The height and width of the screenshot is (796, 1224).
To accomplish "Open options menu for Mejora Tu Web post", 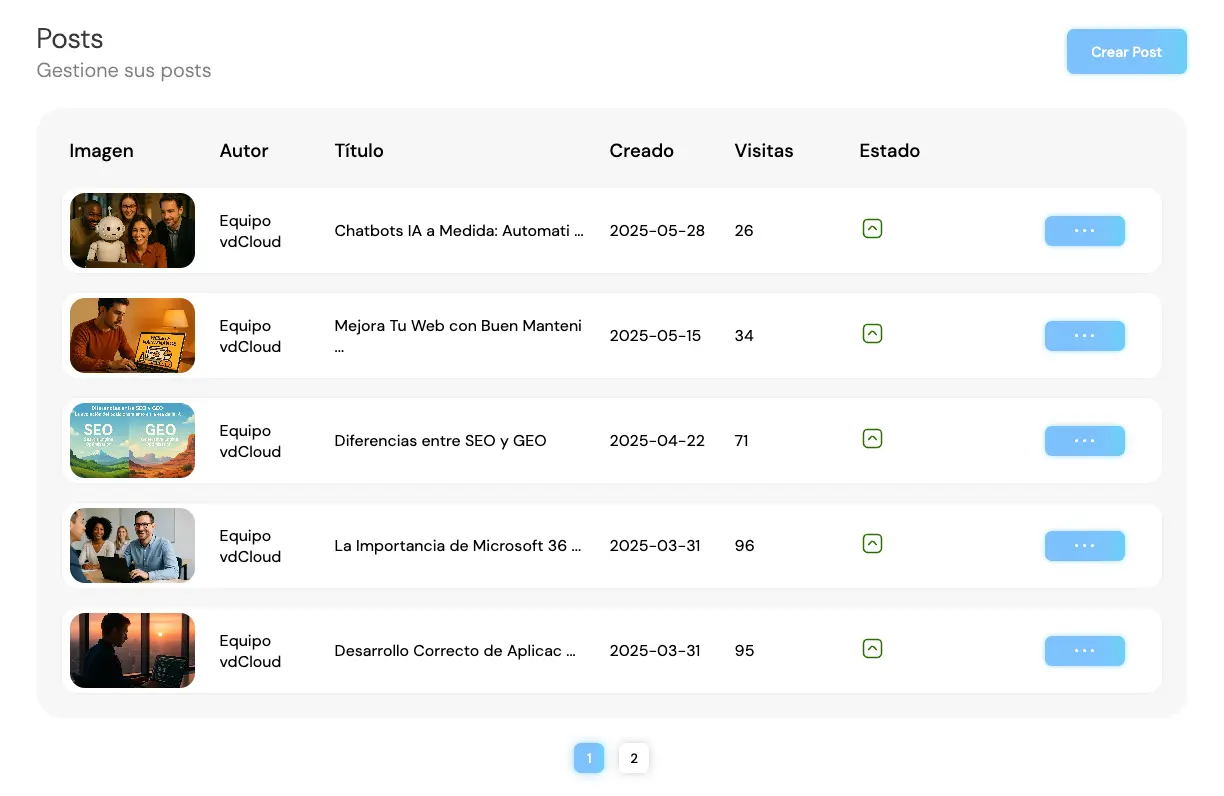I will pyautogui.click(x=1084, y=336).
